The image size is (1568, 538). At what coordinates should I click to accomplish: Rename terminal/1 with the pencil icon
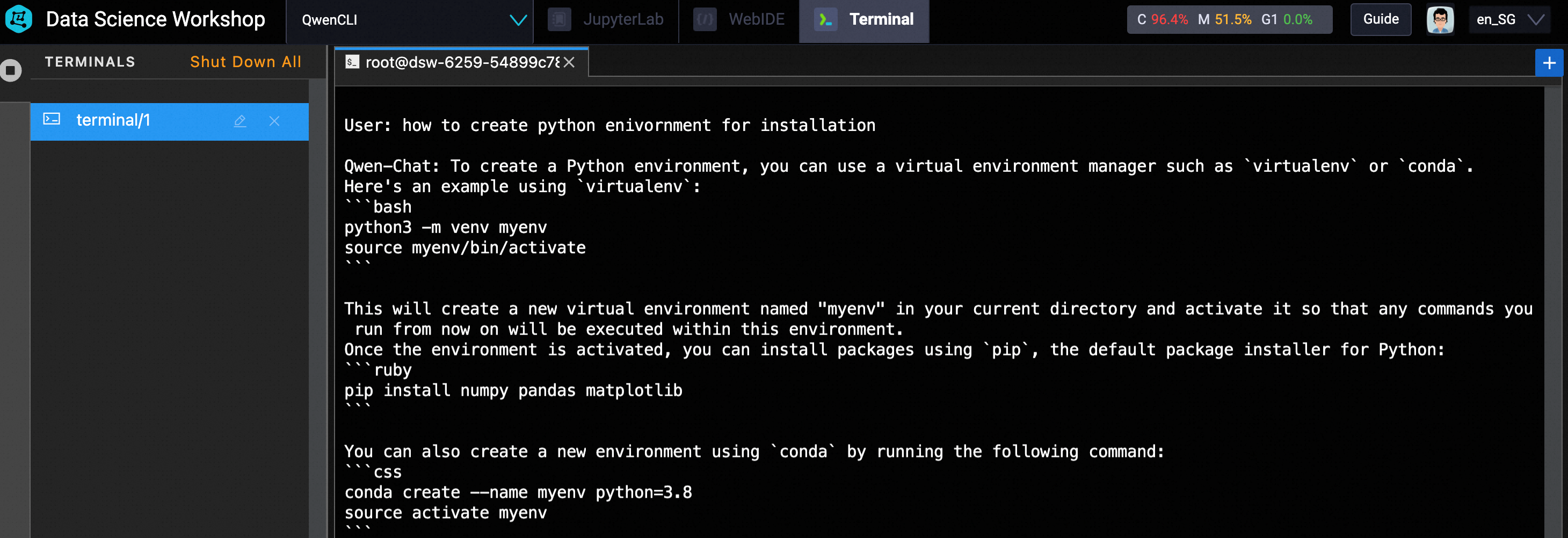(x=240, y=121)
